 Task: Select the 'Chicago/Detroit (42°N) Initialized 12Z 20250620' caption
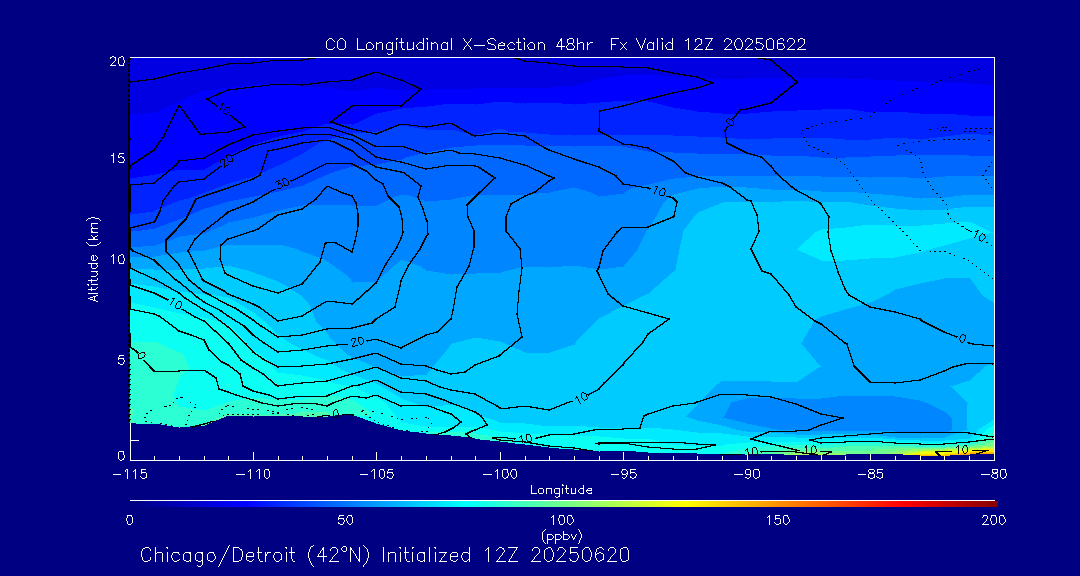(385, 555)
